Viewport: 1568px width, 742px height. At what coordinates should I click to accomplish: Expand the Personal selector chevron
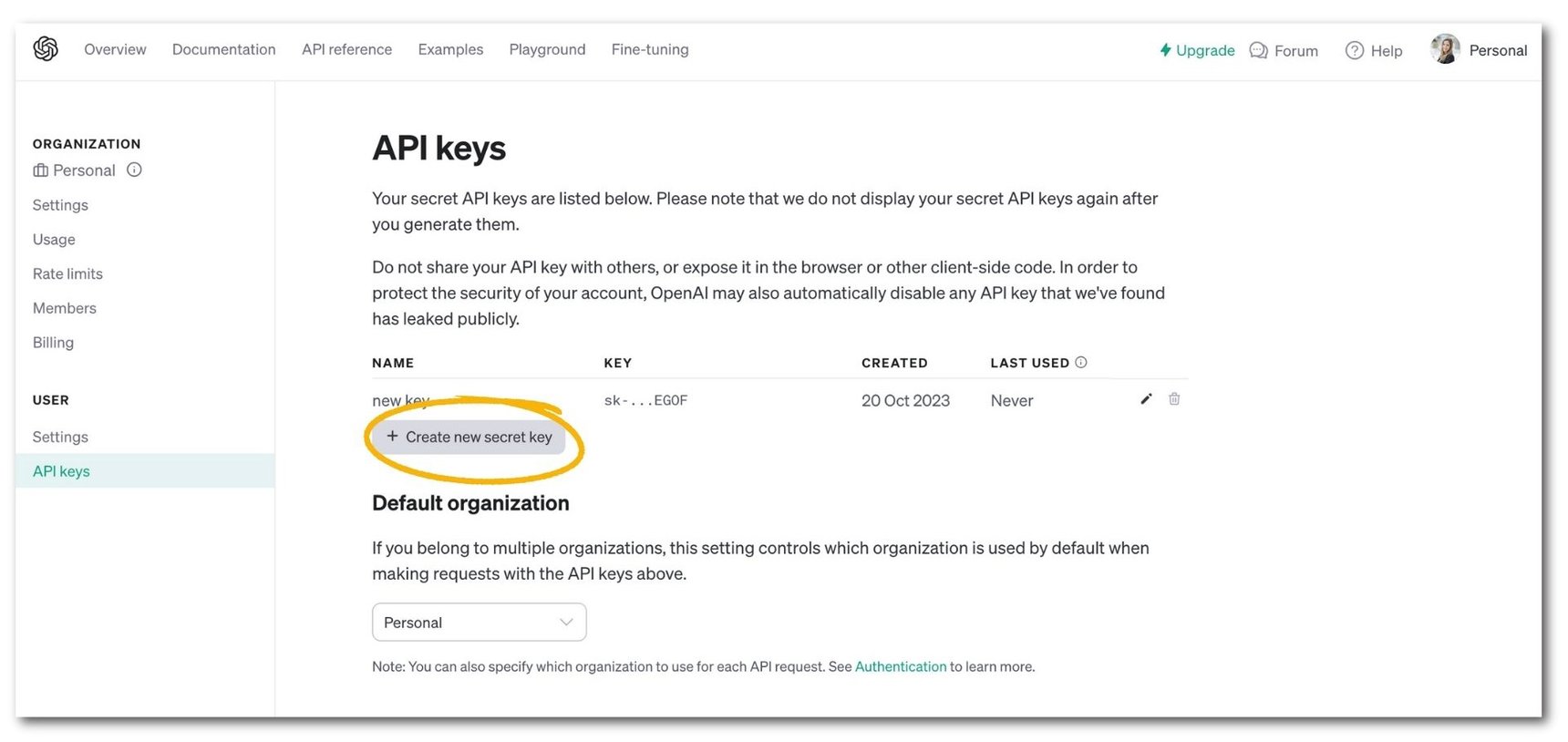pyautogui.click(x=566, y=622)
